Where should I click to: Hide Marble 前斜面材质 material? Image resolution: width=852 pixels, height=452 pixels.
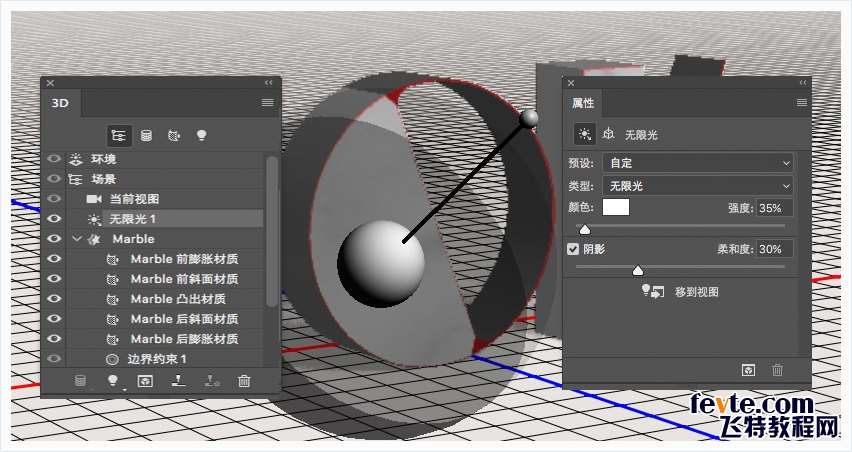(x=54, y=279)
